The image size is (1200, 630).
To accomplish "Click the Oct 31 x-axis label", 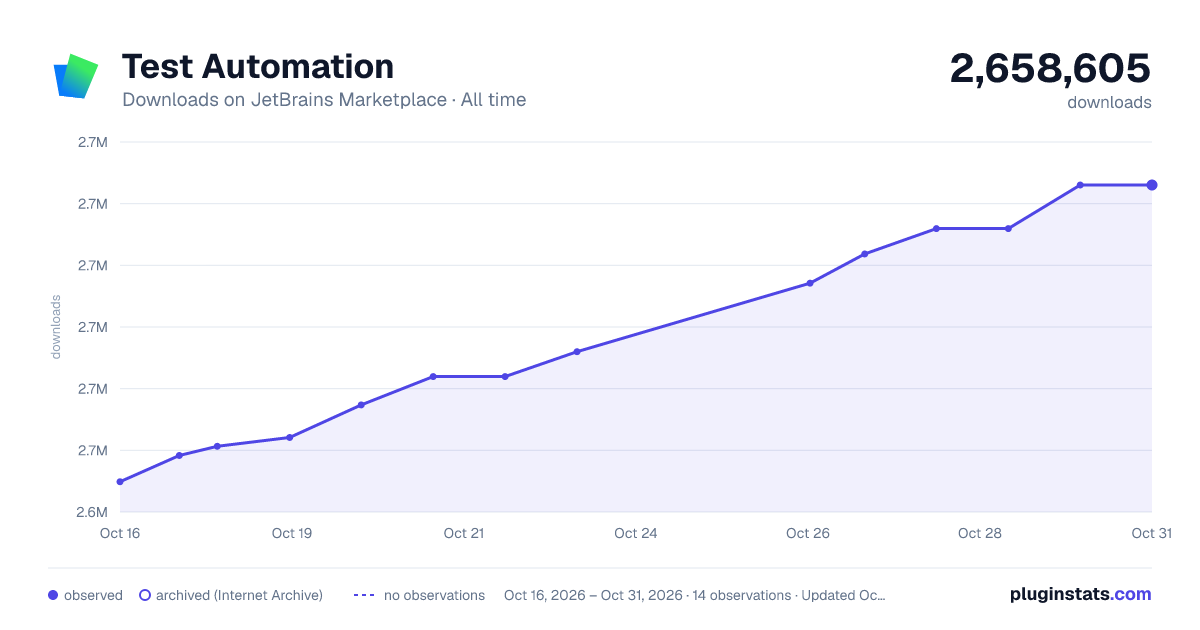I will click(x=1151, y=533).
